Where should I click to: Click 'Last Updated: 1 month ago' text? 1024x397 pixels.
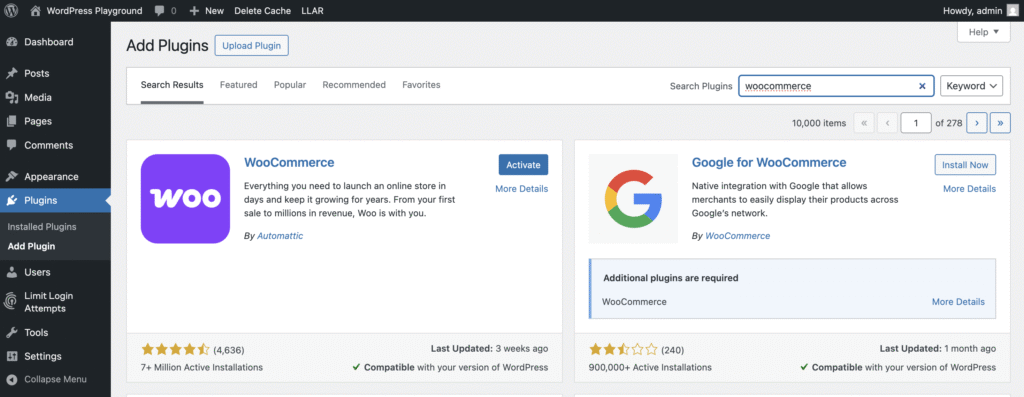pos(938,349)
